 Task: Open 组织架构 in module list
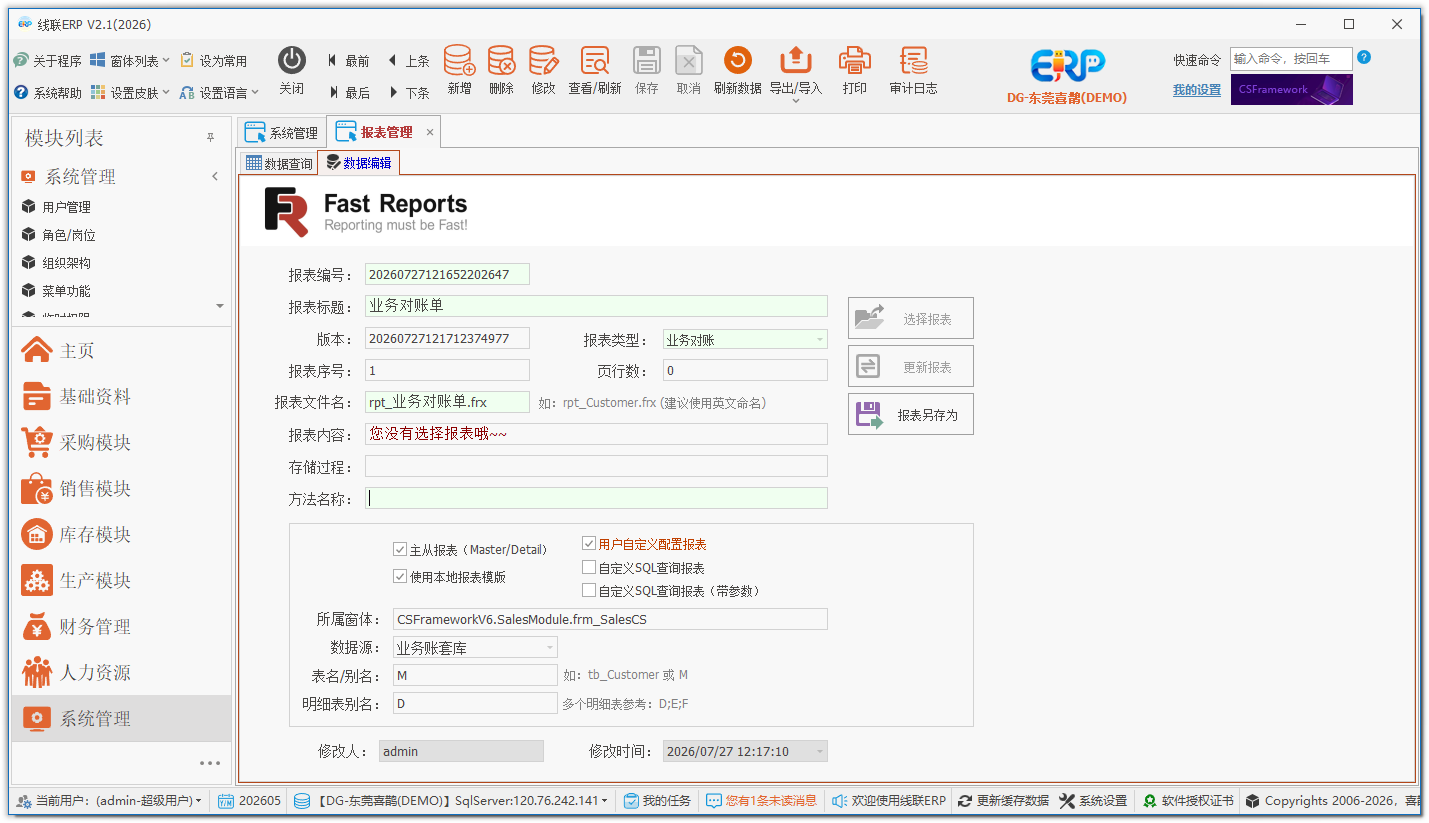point(66,263)
